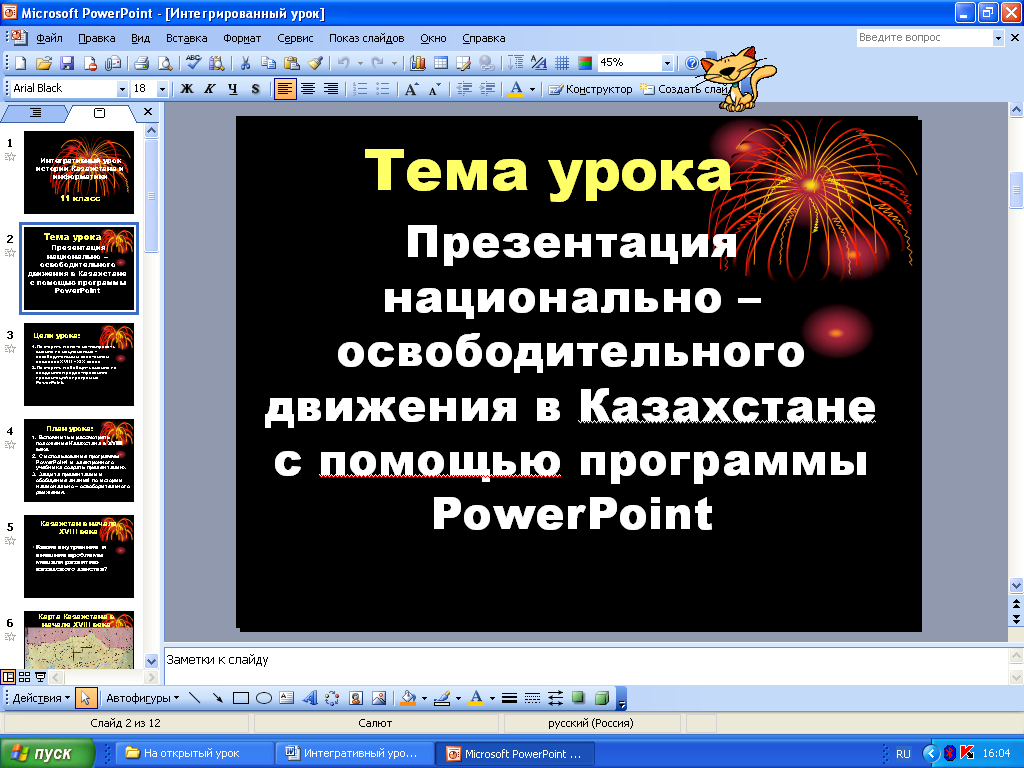Run the spelling check
Image resolution: width=1024 pixels, height=768 pixels.
pyautogui.click(x=193, y=63)
